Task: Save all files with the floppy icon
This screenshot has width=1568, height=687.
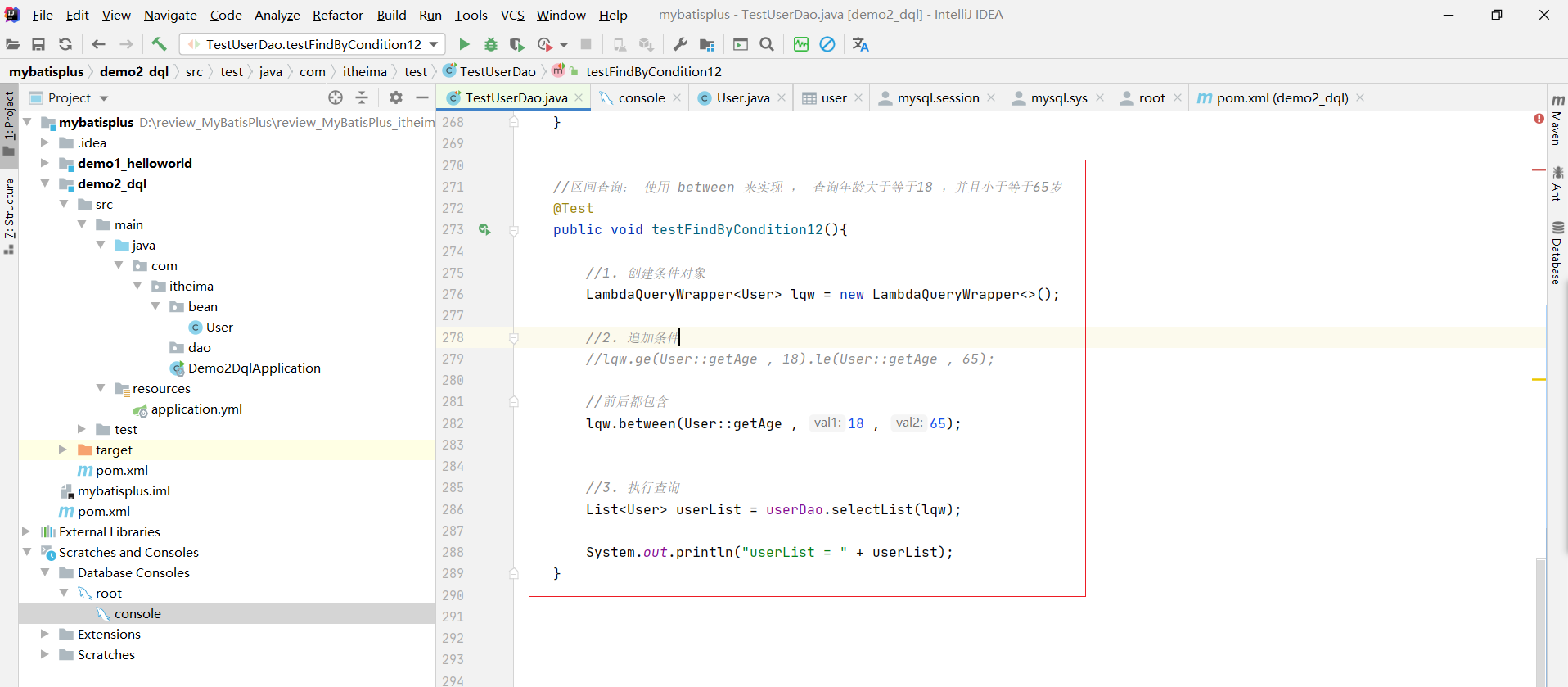Action: 38,44
